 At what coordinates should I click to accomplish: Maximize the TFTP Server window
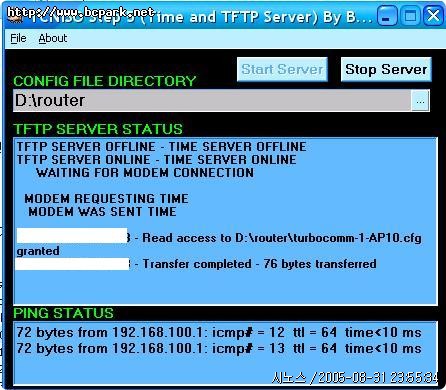[410, 16]
